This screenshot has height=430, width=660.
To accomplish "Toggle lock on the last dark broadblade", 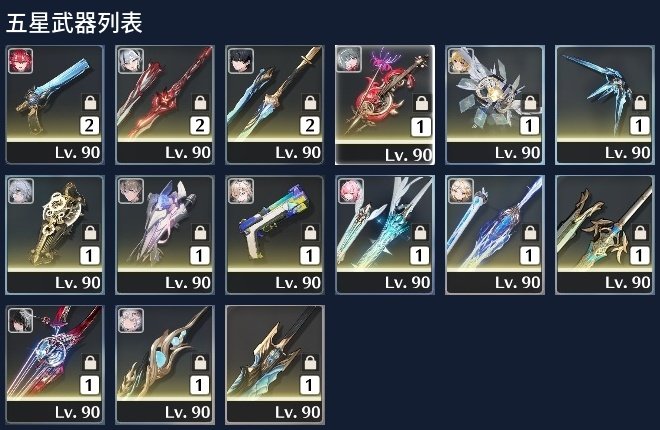I will pyautogui.click(x=310, y=362).
